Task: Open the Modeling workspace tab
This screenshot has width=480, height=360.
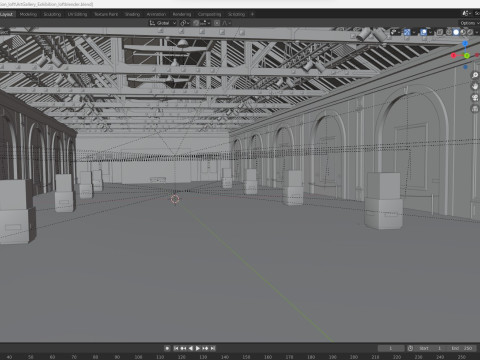Action: [x=28, y=14]
